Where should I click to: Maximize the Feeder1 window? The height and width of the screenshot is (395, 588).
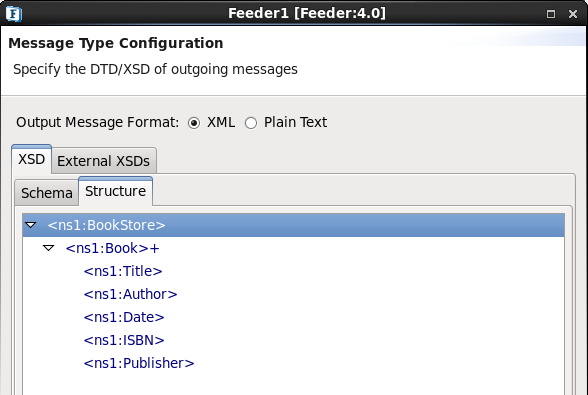(x=551, y=14)
